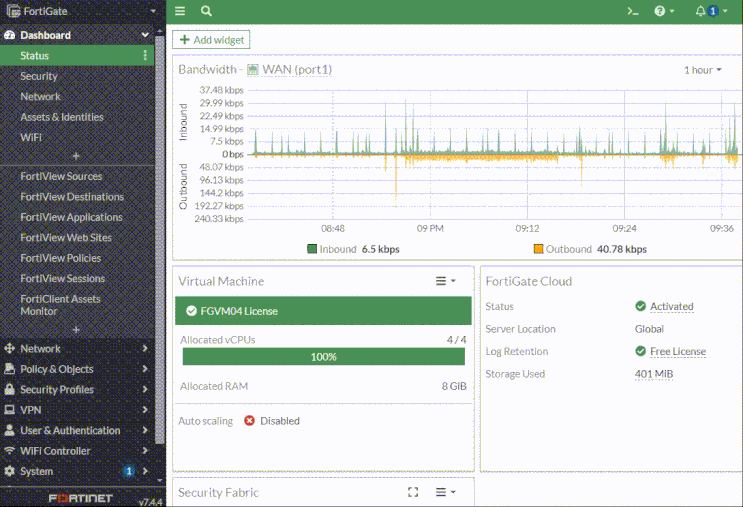743x507 pixels.
Task: Click the WAN (port1) interface link
Action: (x=297, y=69)
